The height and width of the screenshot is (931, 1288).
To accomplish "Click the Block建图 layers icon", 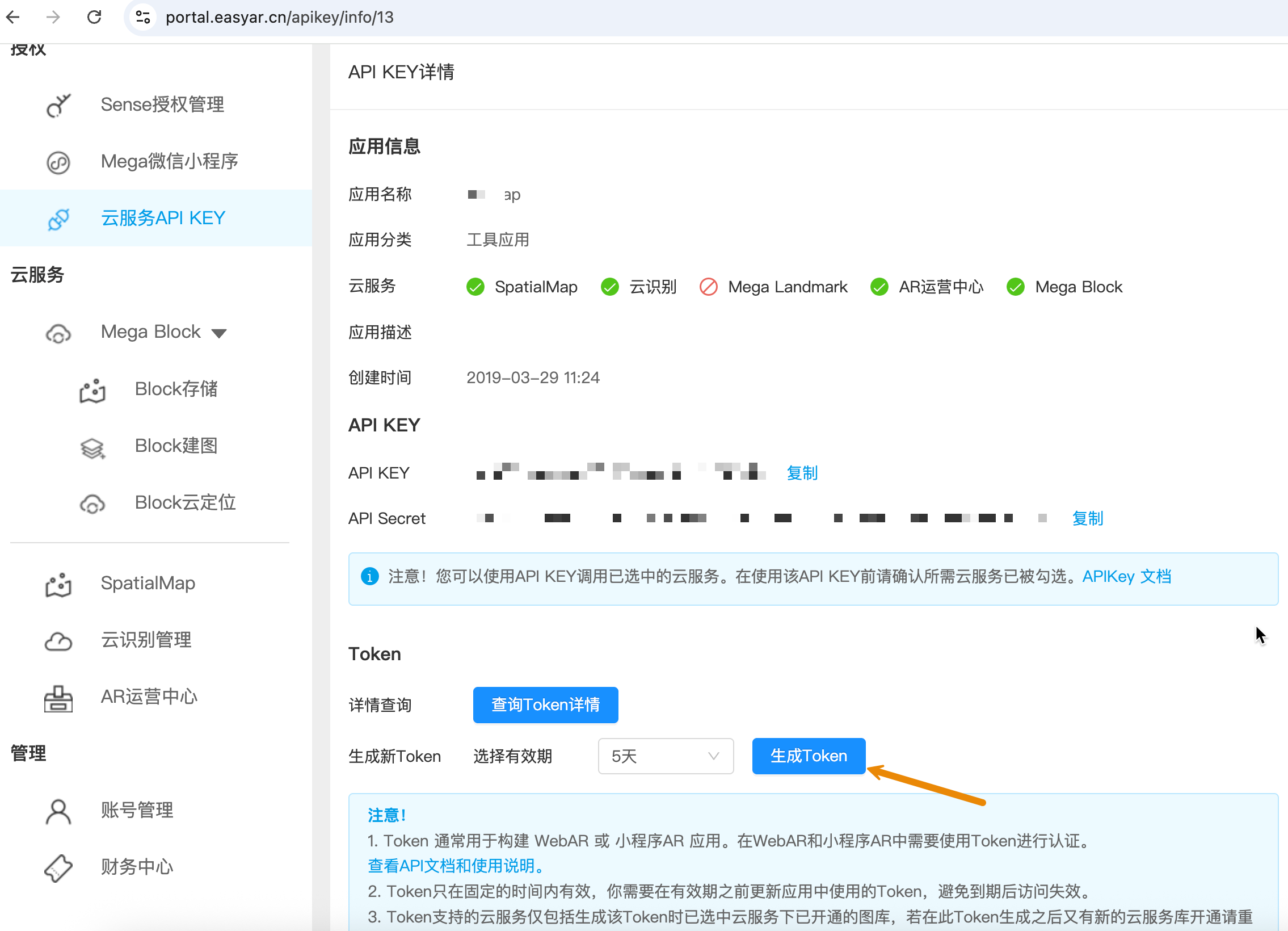I will click(x=92, y=447).
